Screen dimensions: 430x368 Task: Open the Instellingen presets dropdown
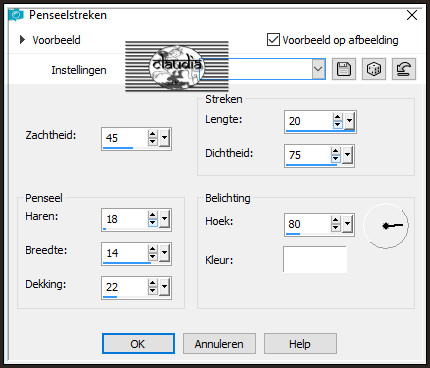318,69
